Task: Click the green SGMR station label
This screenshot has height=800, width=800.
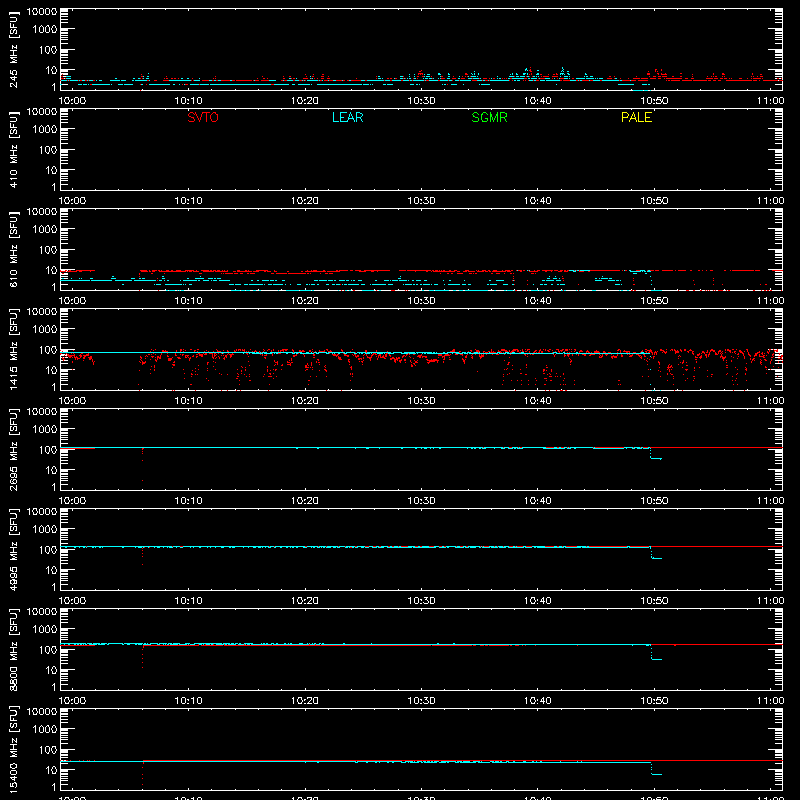Action: tap(489, 117)
